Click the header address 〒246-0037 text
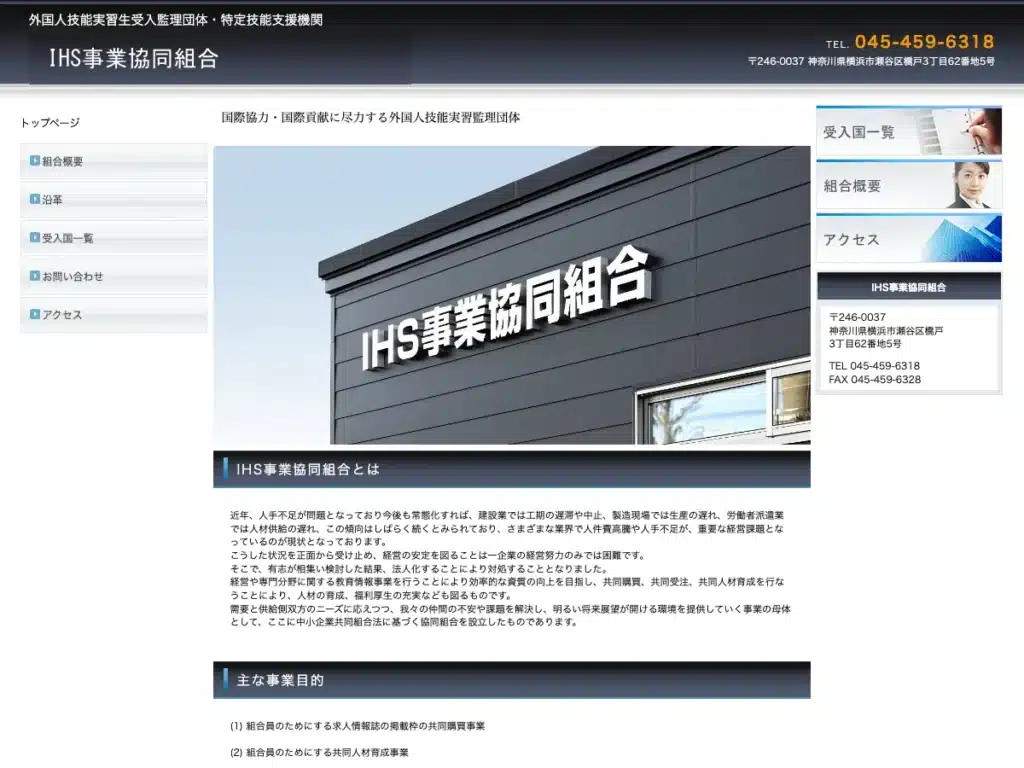1024x768 pixels. pos(871,61)
